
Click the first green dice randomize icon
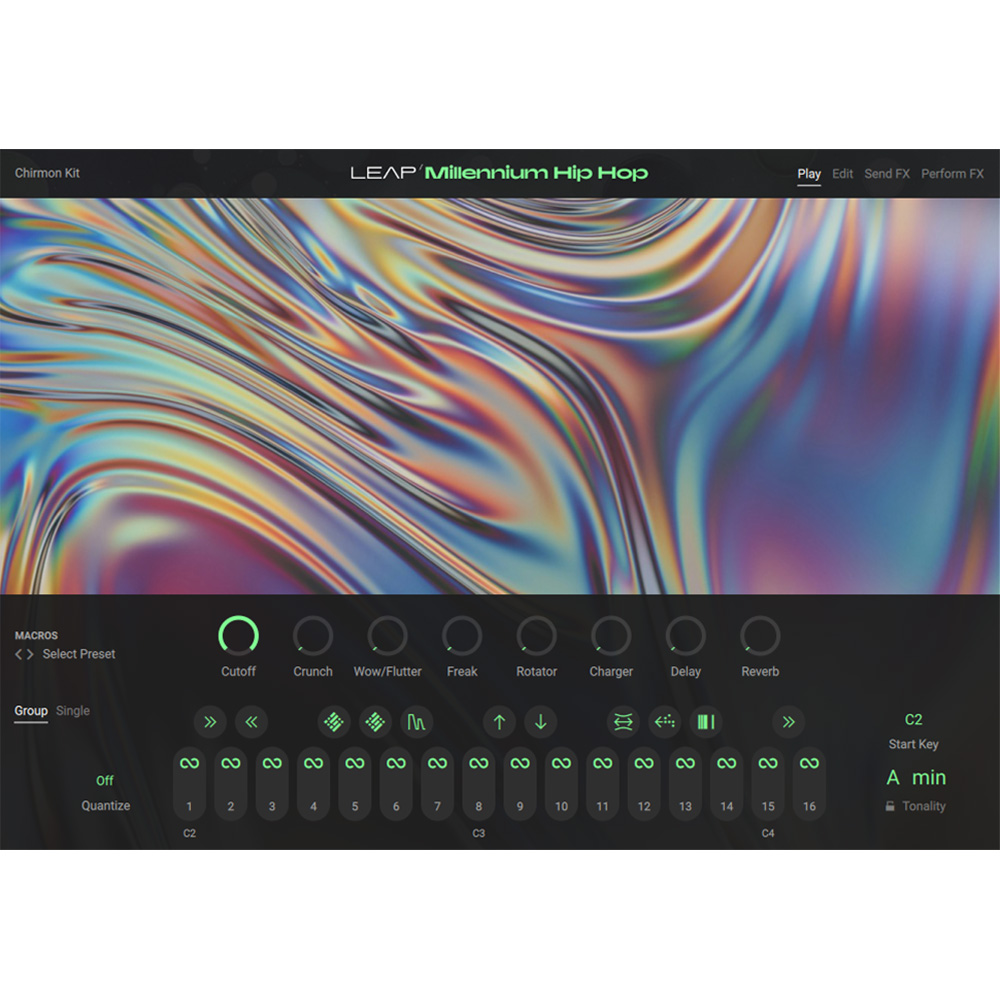pos(334,722)
